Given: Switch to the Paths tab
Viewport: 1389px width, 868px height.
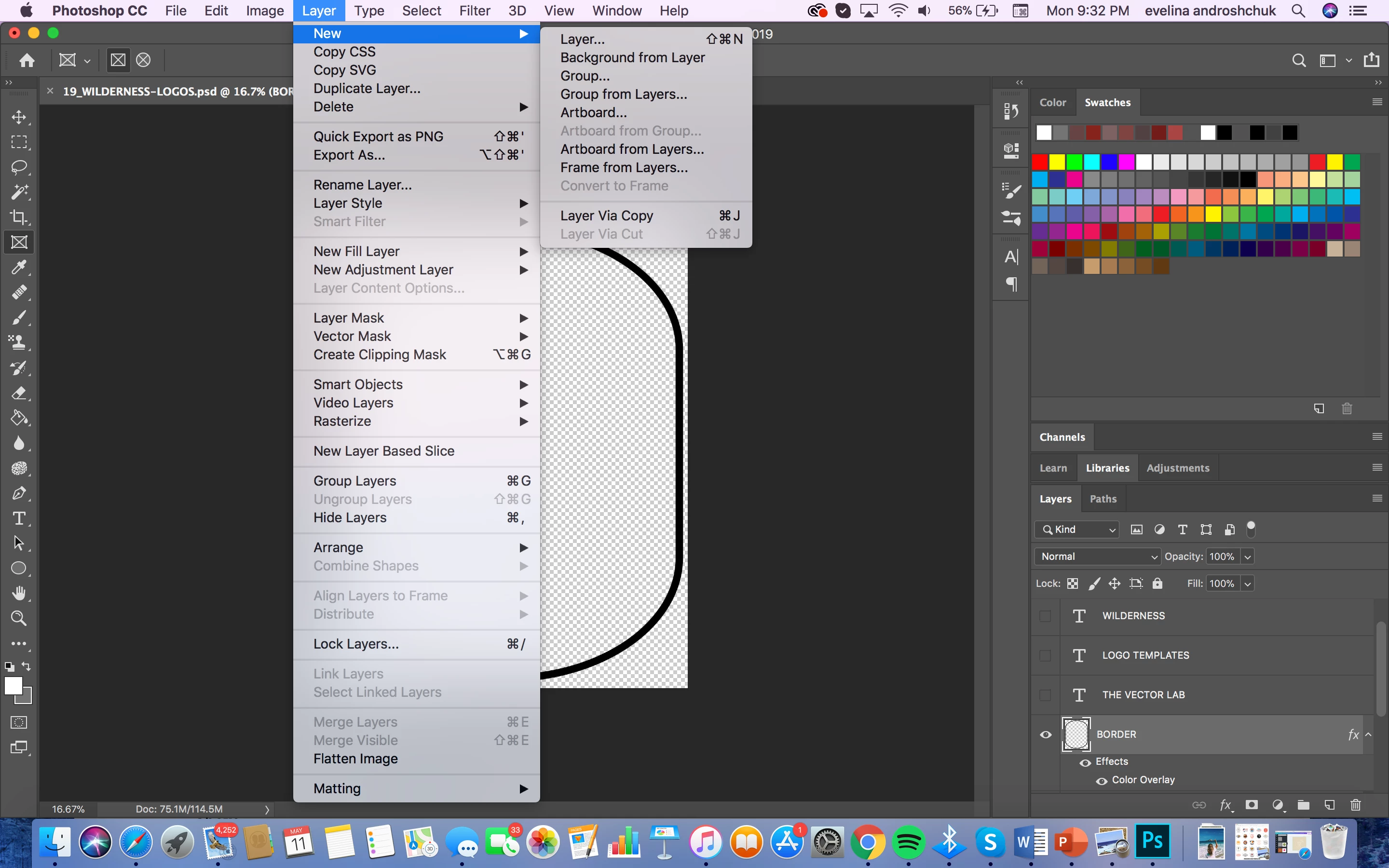Looking at the screenshot, I should click(1103, 499).
